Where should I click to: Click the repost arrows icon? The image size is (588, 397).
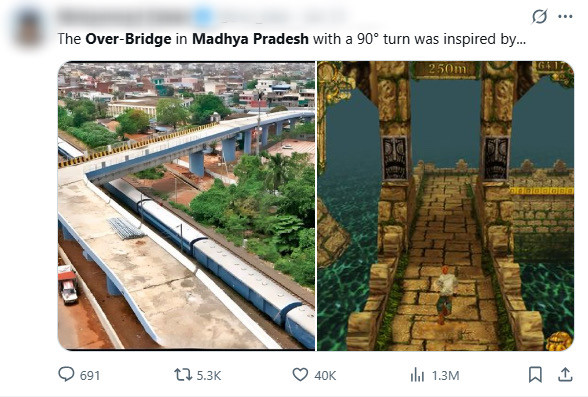coord(183,375)
